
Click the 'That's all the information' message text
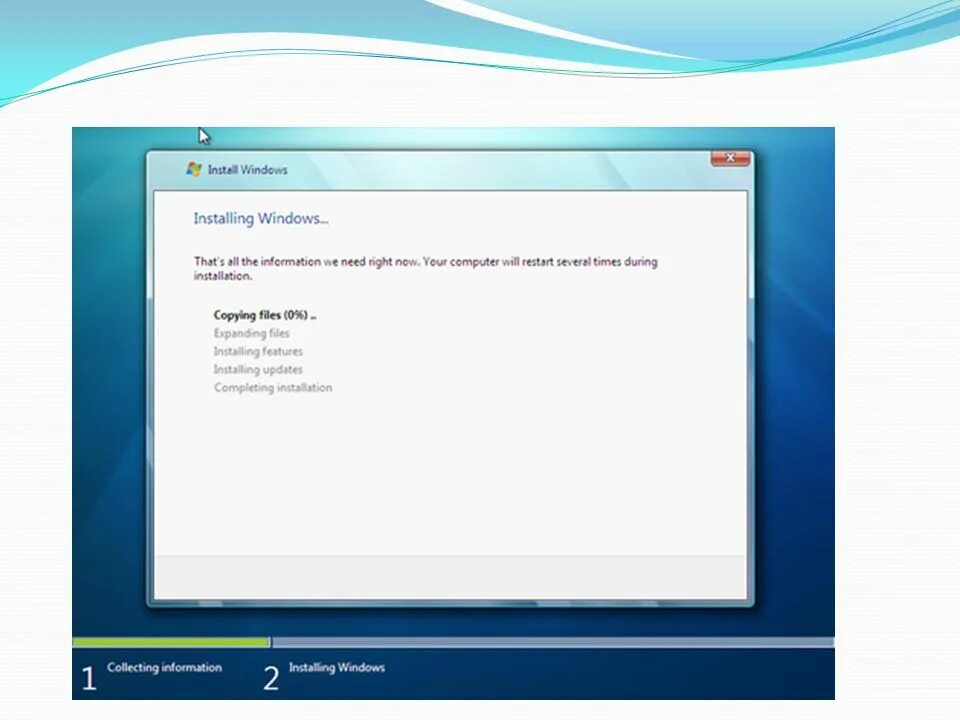[x=426, y=268]
